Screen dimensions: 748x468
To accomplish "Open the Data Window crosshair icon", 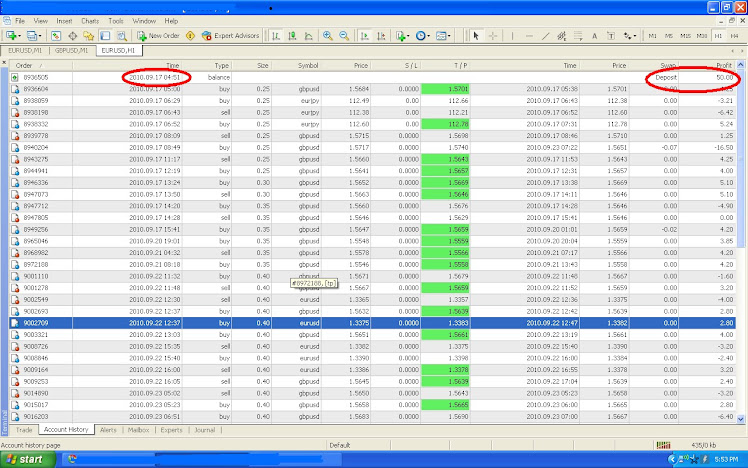I will (x=73, y=36).
